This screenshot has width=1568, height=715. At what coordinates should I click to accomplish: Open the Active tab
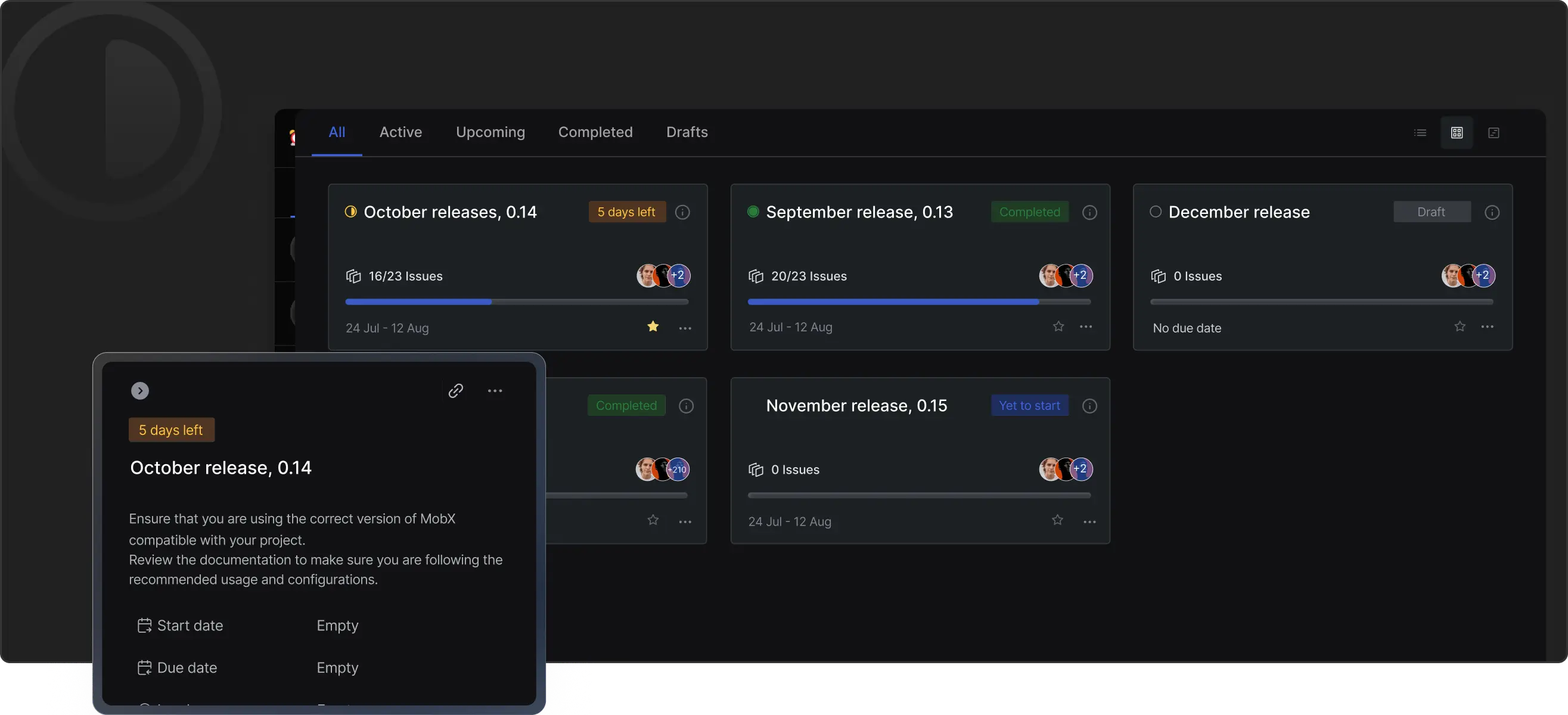click(x=400, y=132)
